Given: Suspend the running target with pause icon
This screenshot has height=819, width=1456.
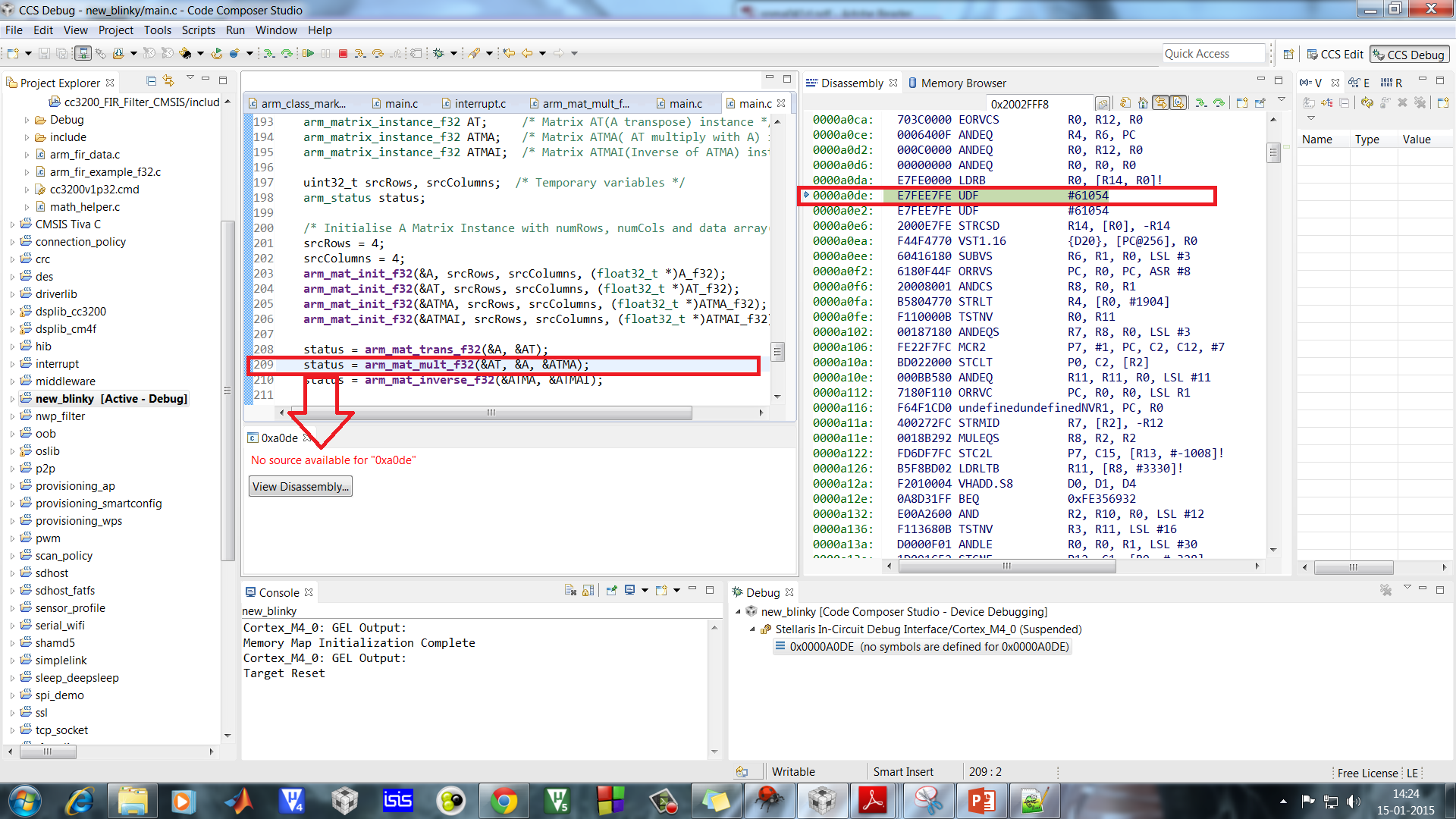Looking at the screenshot, I should (326, 53).
